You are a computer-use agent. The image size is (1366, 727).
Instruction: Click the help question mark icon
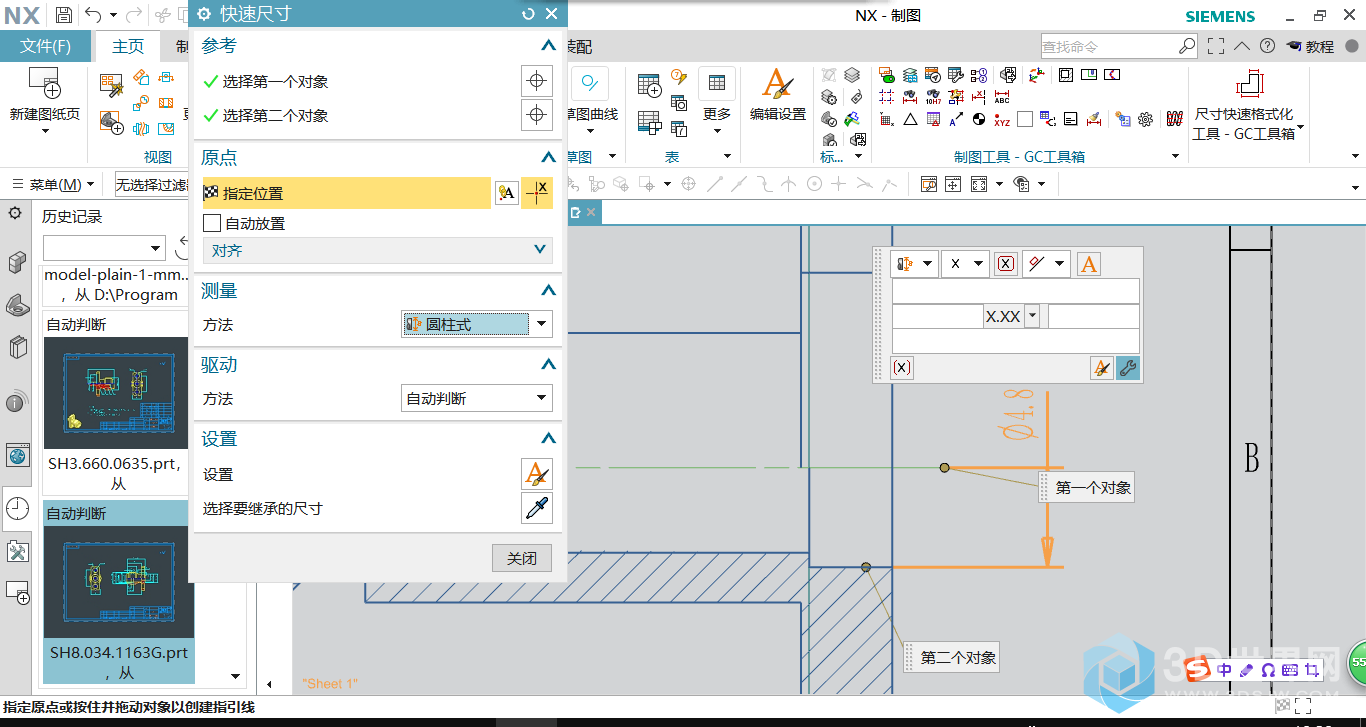(x=1267, y=46)
